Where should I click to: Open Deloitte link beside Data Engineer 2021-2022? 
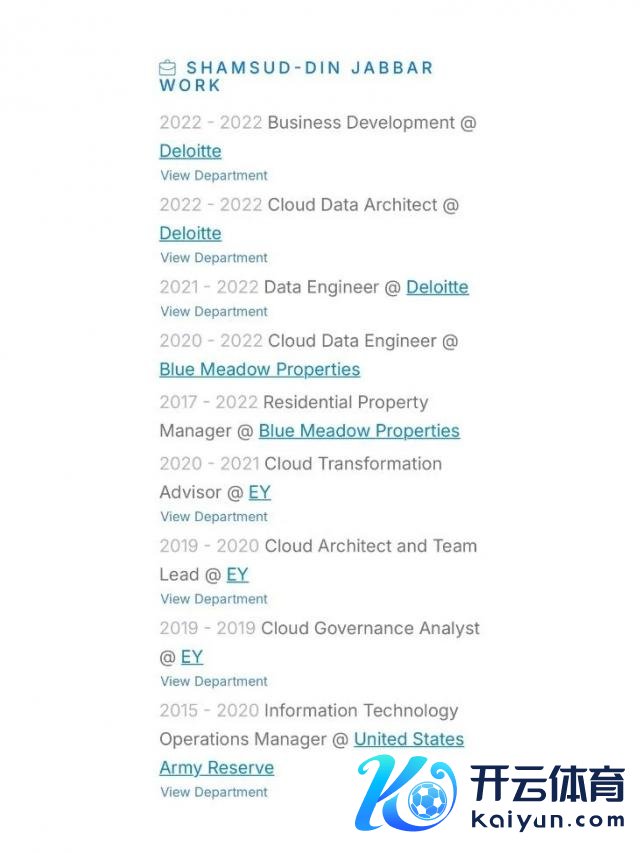point(437,287)
